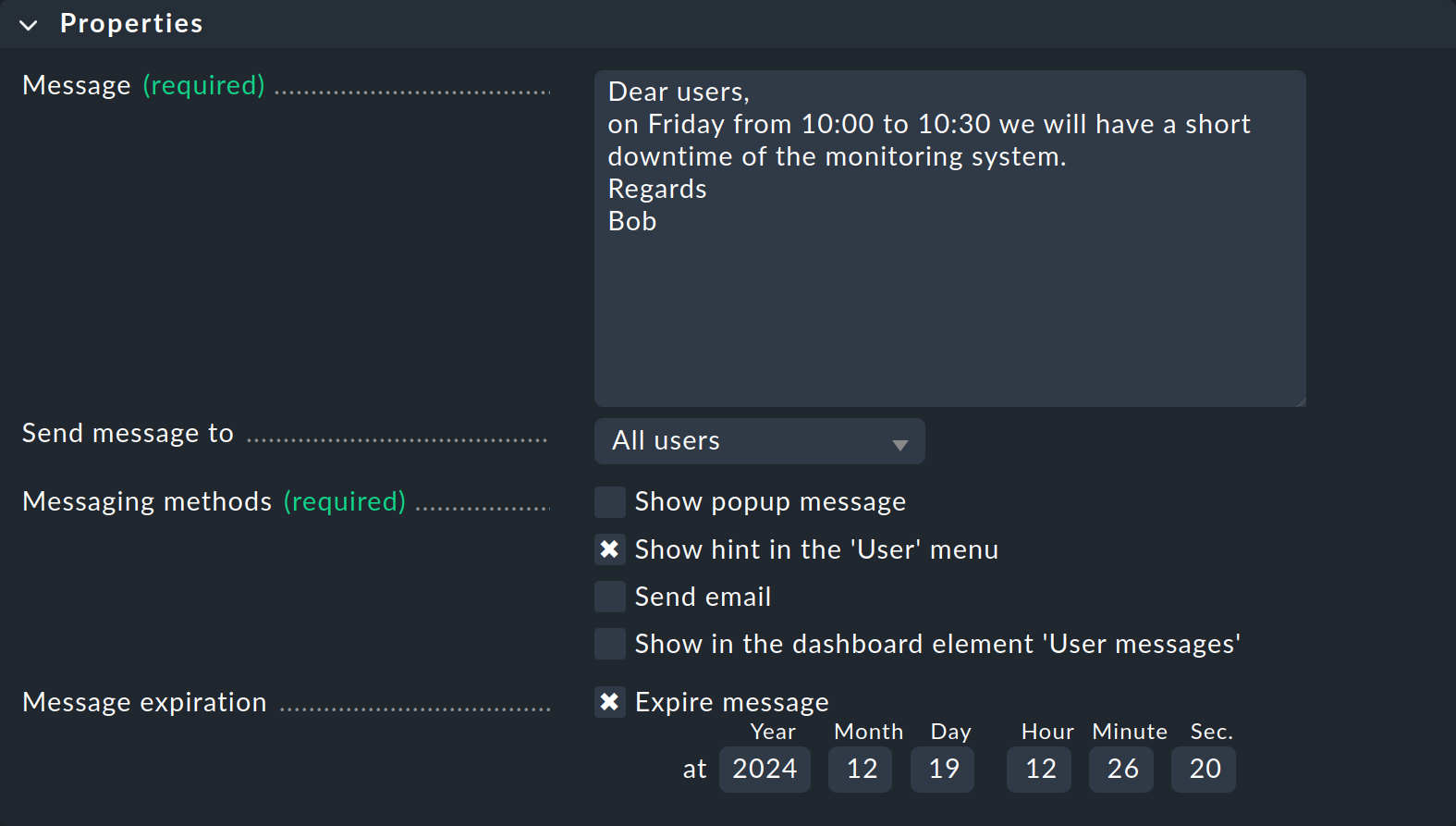Click the 'Messaging methods (required)' label
Screen dimensions: 1456x826
(x=214, y=501)
